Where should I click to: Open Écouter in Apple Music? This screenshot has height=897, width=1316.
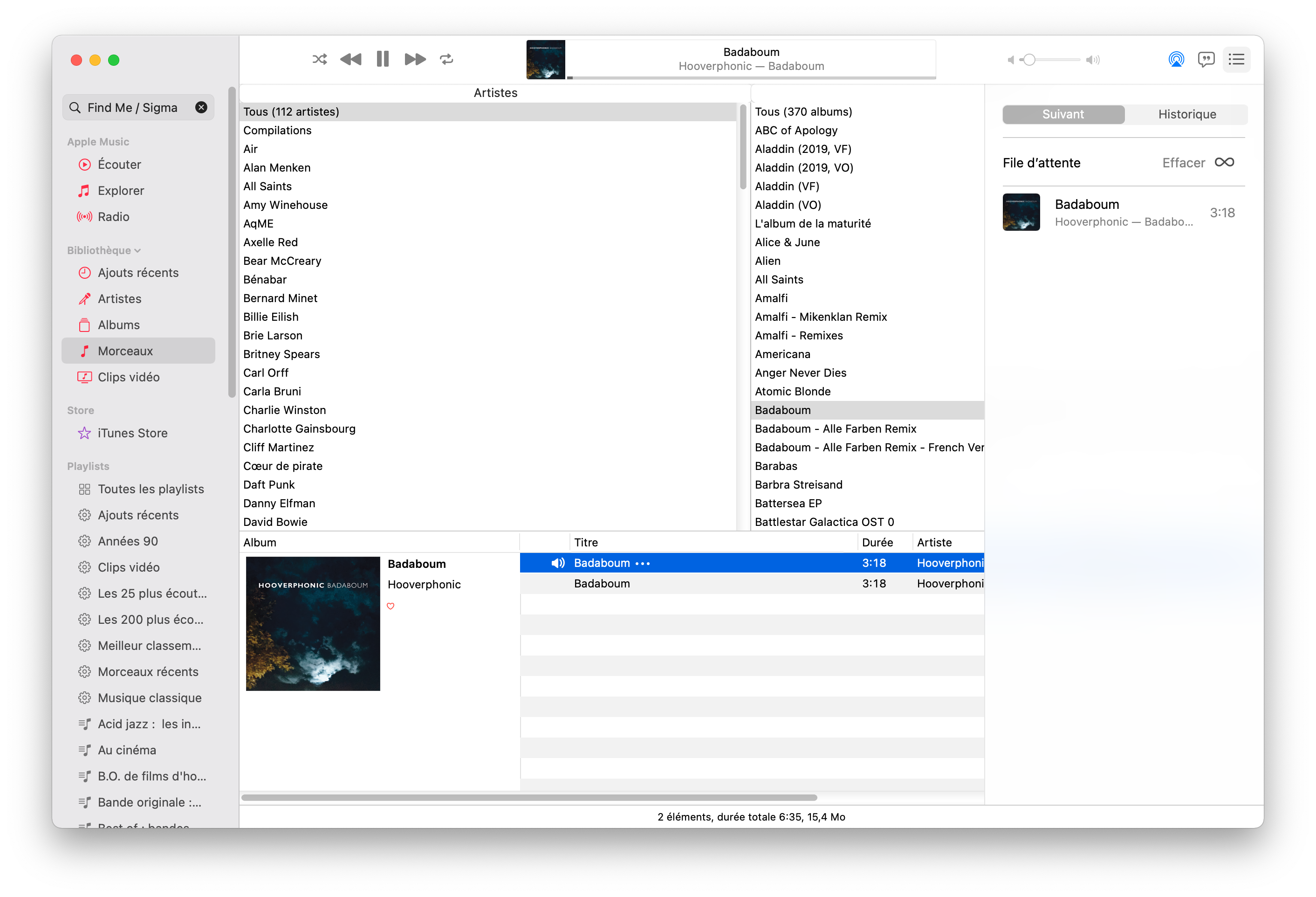138,164
